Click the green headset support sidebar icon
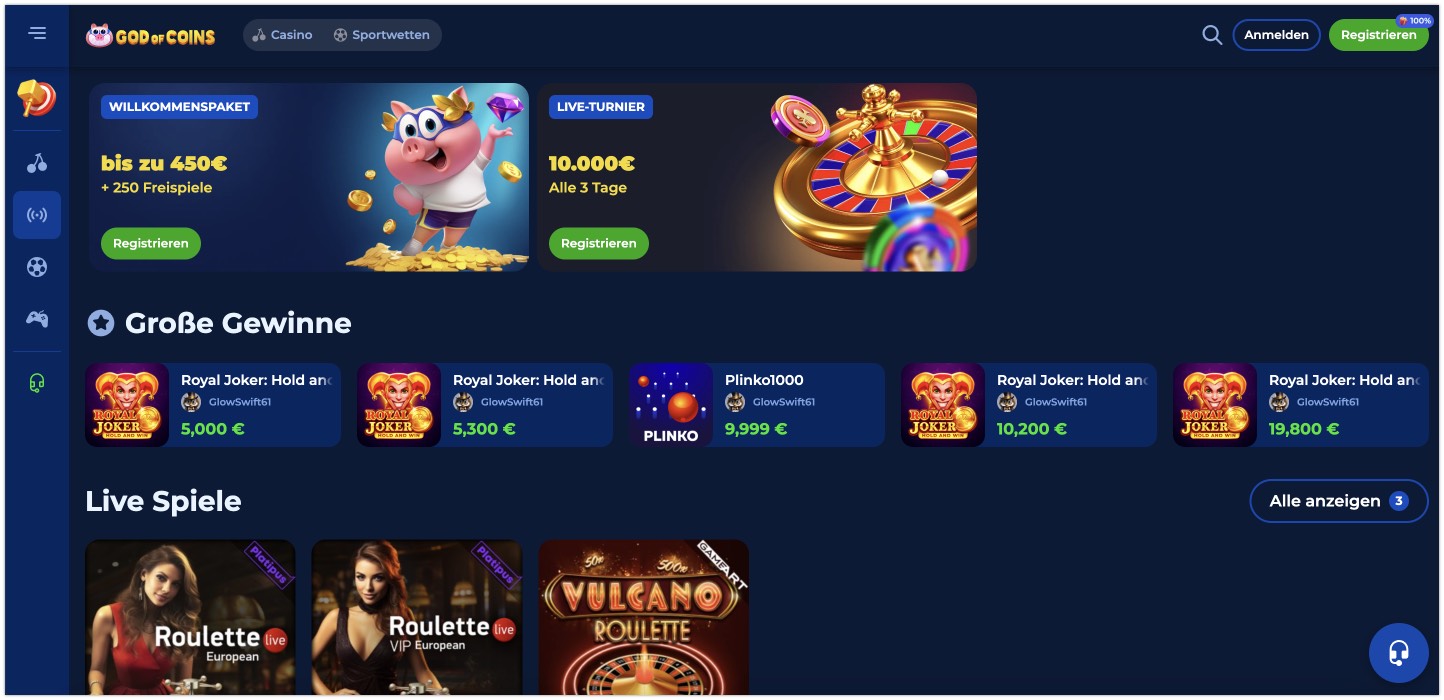 pyautogui.click(x=37, y=384)
